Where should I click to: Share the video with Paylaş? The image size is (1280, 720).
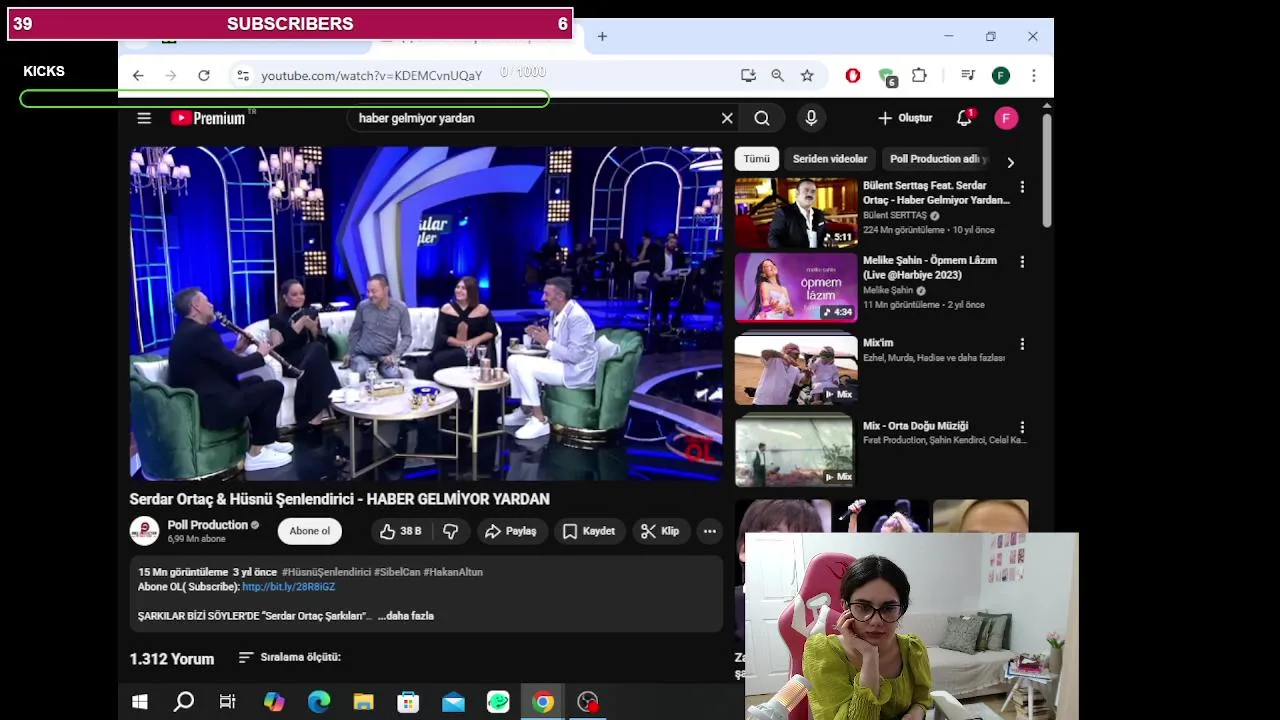(511, 531)
